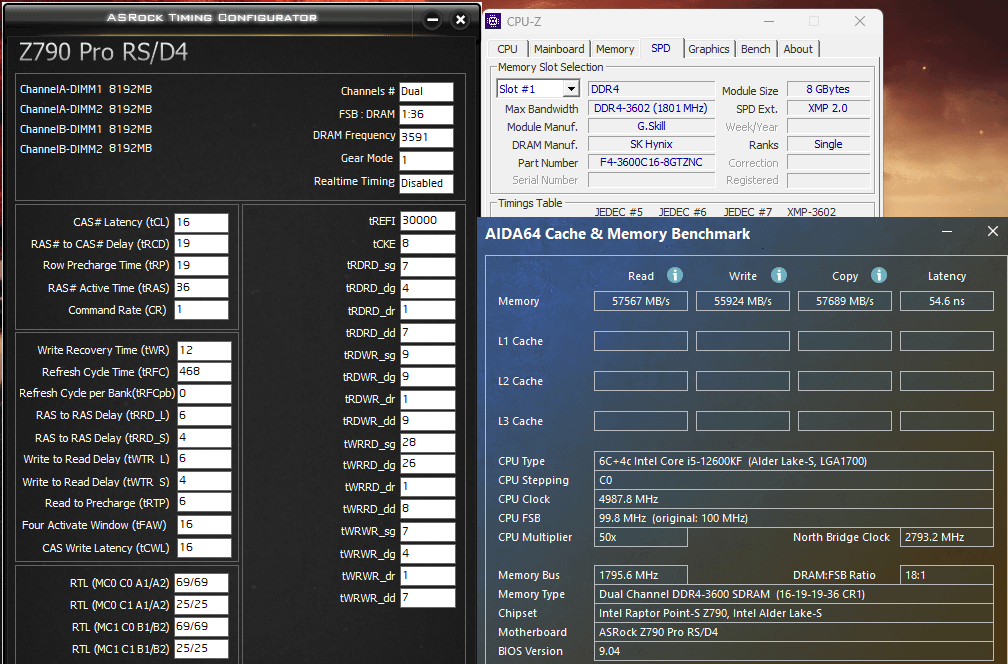Minimize the ASRock Timing Configurator window
The image size is (1008, 664).
pos(433,20)
